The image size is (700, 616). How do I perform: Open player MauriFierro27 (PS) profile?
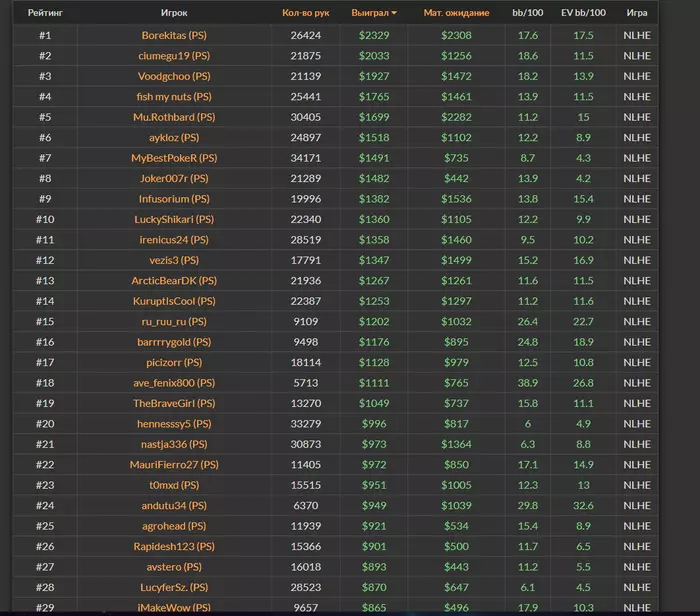coord(174,465)
